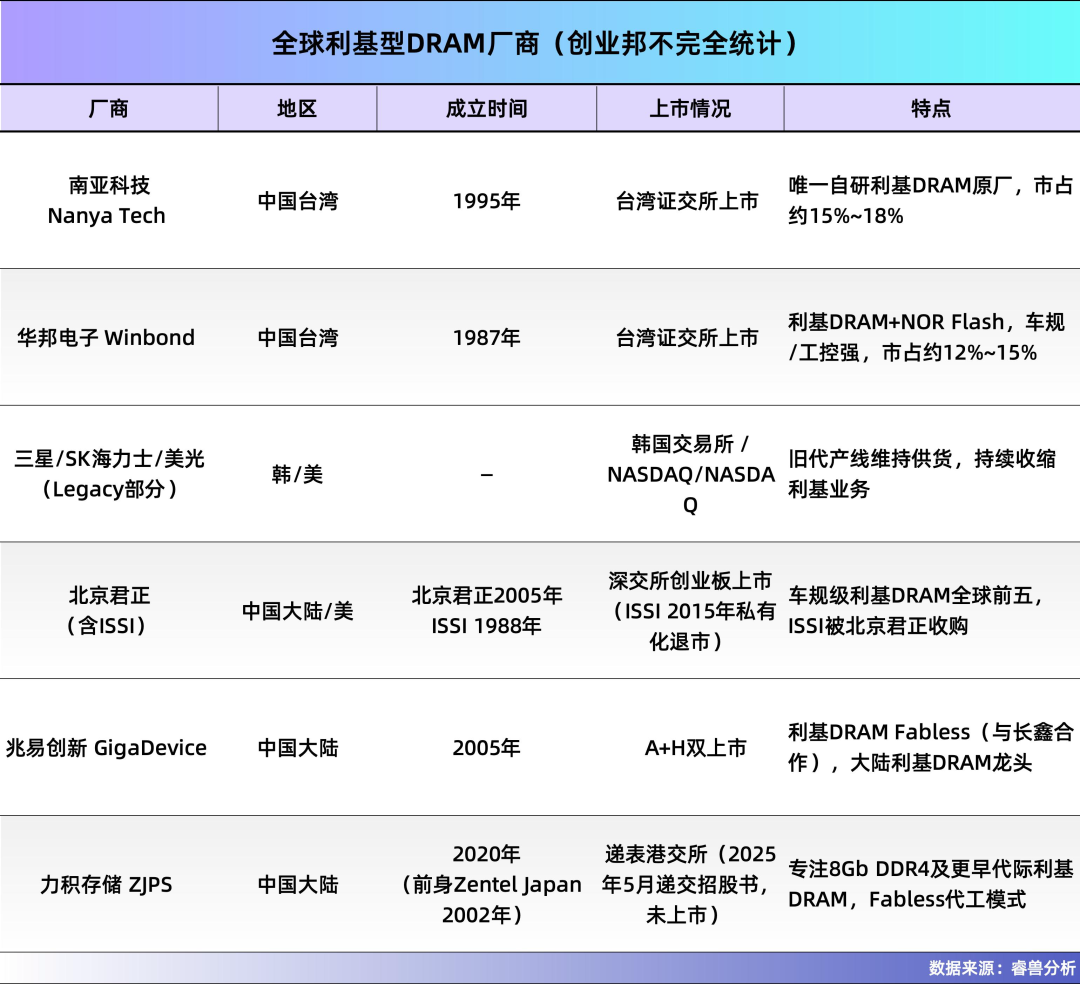Click the 专注8Gb DDR4 description cell
The height and width of the screenshot is (984, 1080).
(931, 883)
